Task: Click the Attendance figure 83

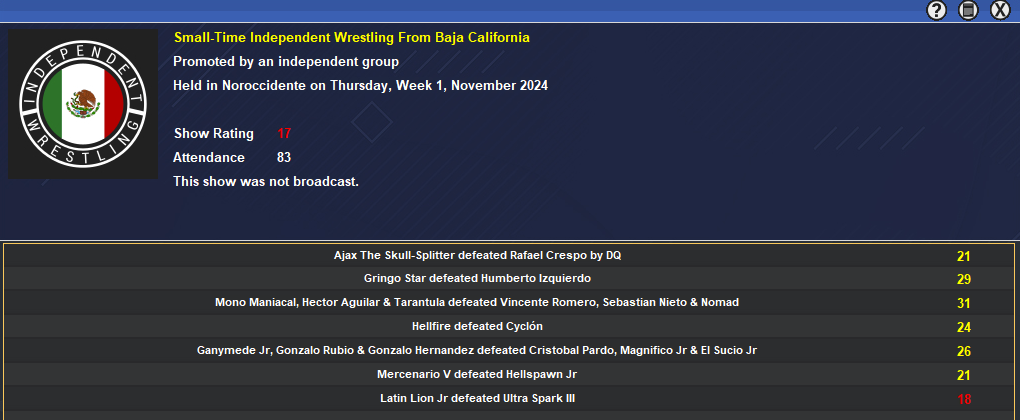Action: [284, 158]
